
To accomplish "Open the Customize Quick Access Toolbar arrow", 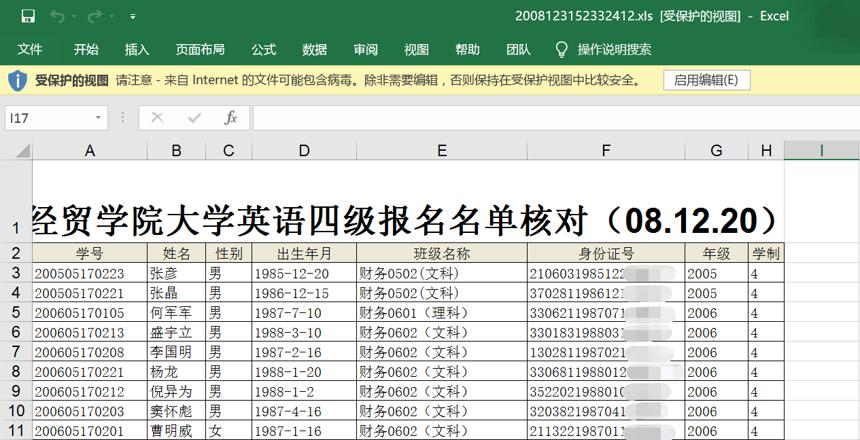I will point(133,17).
